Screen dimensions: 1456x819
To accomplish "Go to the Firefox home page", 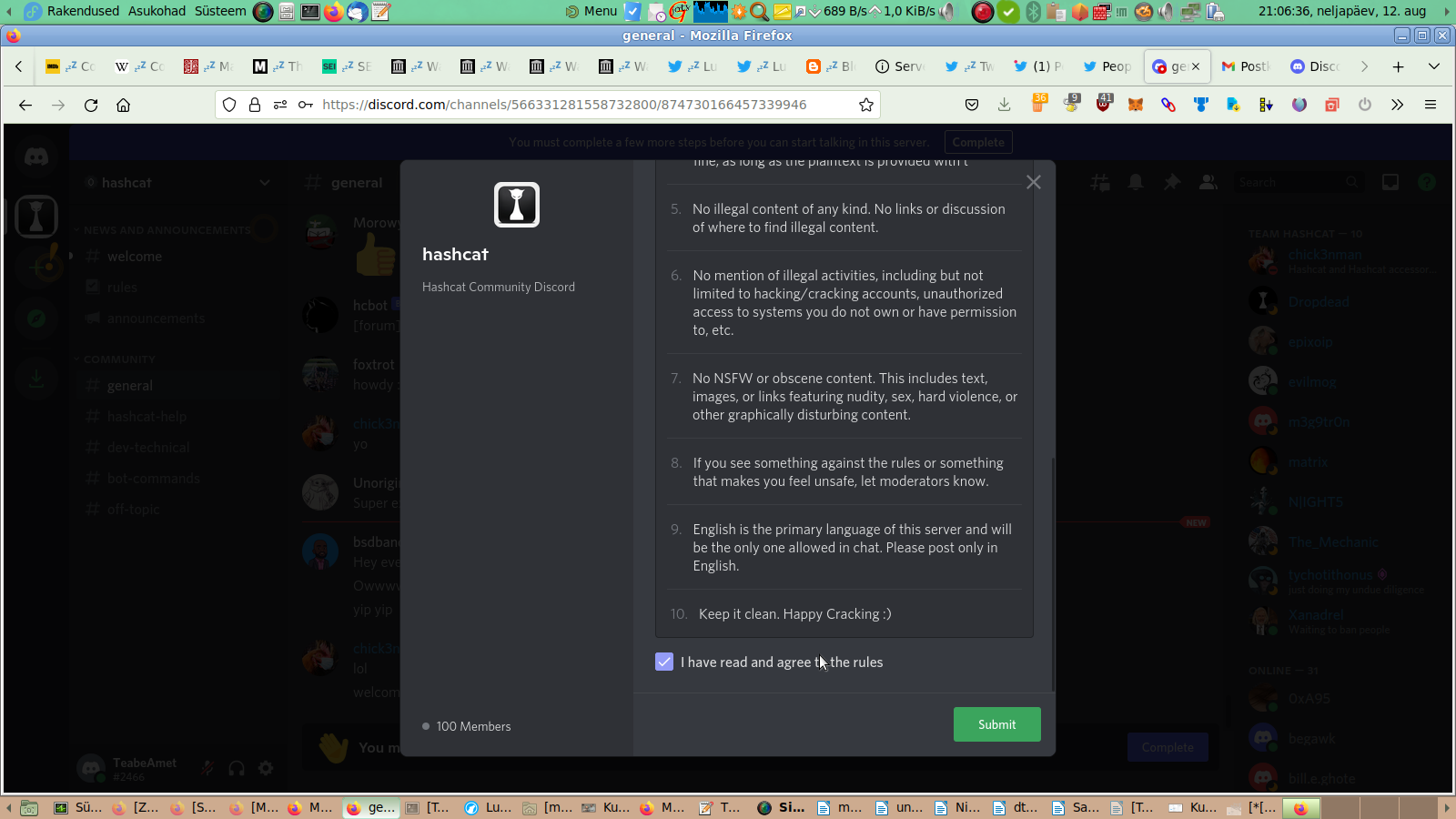I will point(124,105).
